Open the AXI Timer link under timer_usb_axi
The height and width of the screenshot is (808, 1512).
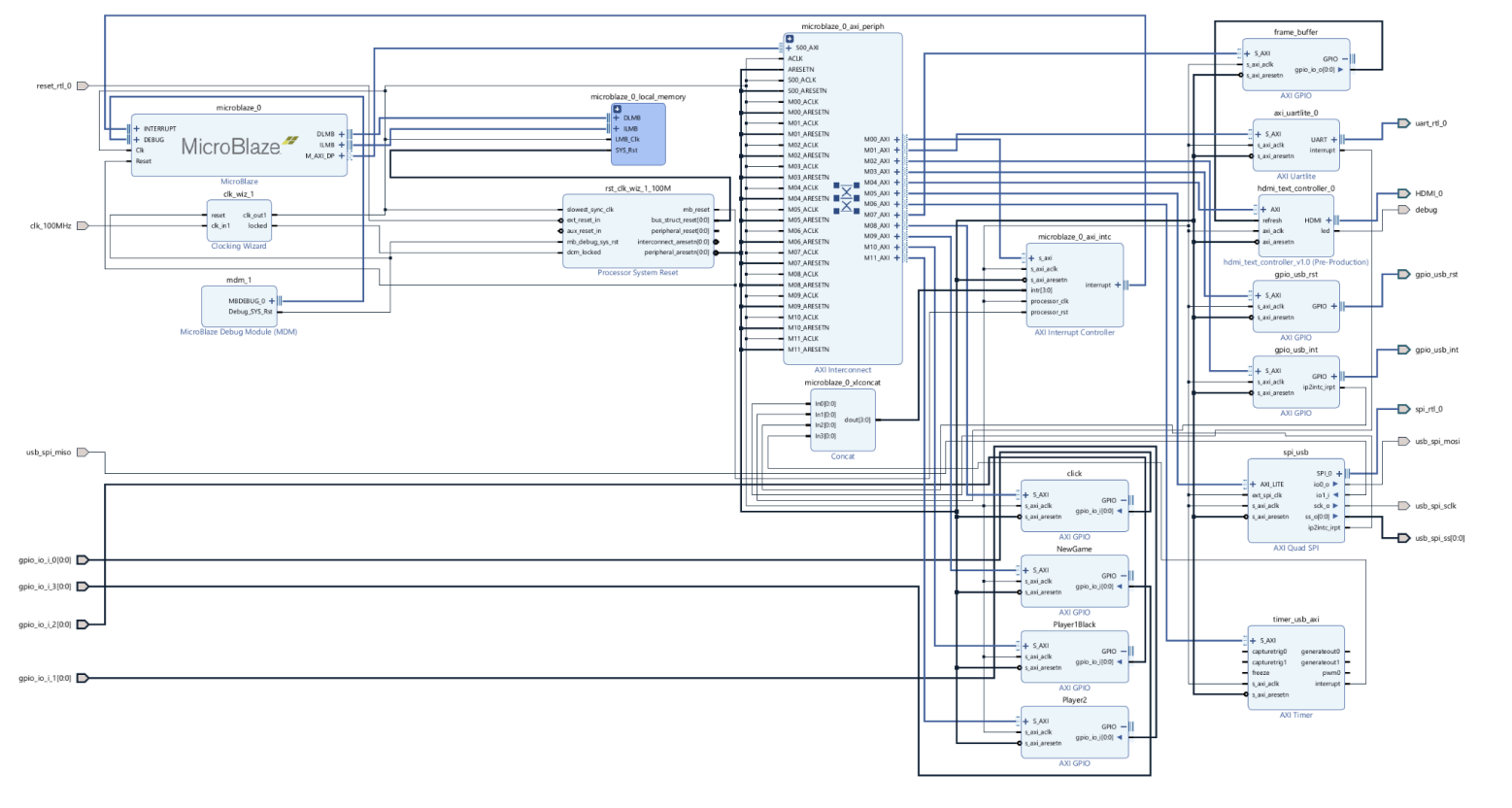(1297, 715)
